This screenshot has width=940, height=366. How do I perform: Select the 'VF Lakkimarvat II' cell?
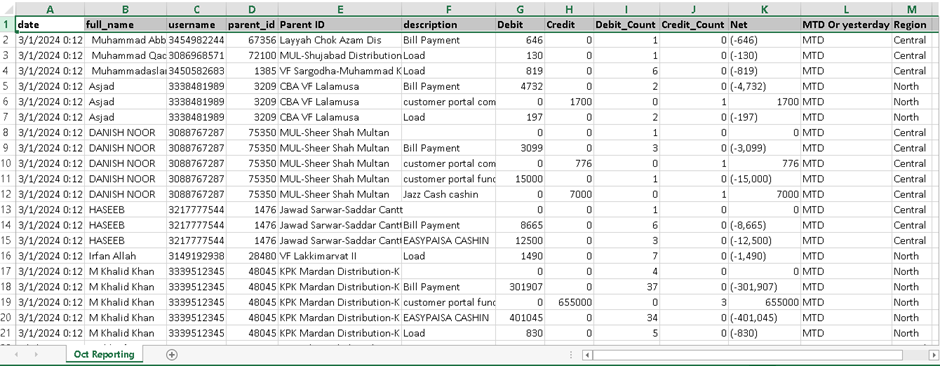pos(340,256)
